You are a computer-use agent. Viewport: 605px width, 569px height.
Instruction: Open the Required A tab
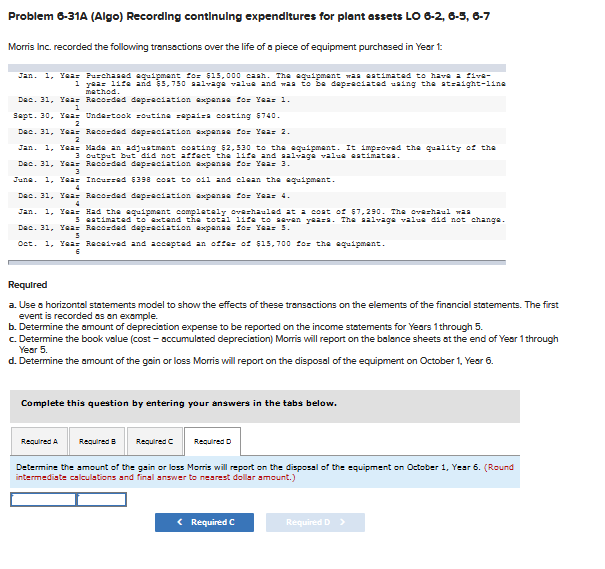pyautogui.click(x=39, y=441)
